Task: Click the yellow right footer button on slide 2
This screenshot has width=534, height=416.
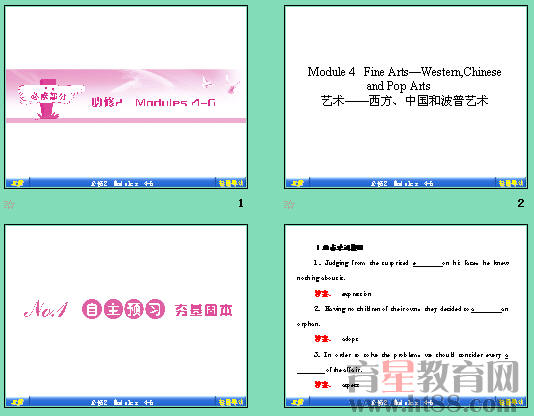Action: click(511, 183)
